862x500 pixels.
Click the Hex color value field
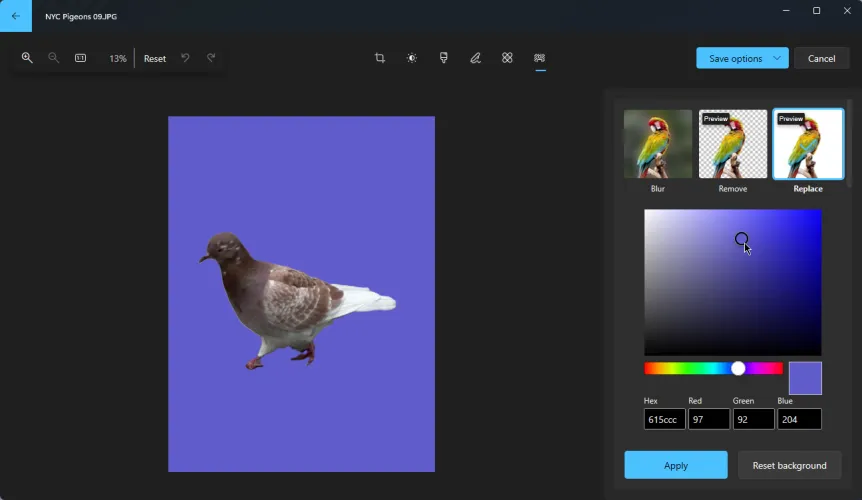(x=664, y=420)
